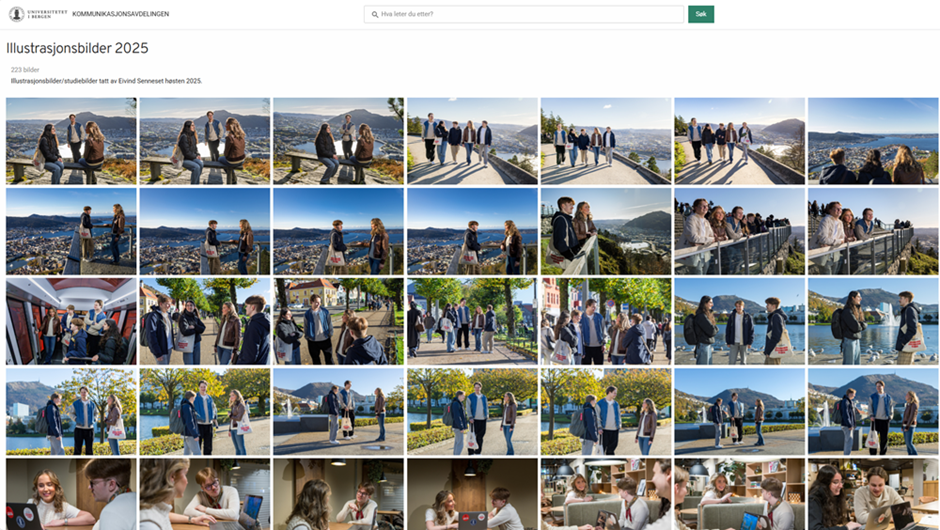
Task: Select first photo of students on library sofa
Action: tap(605, 494)
